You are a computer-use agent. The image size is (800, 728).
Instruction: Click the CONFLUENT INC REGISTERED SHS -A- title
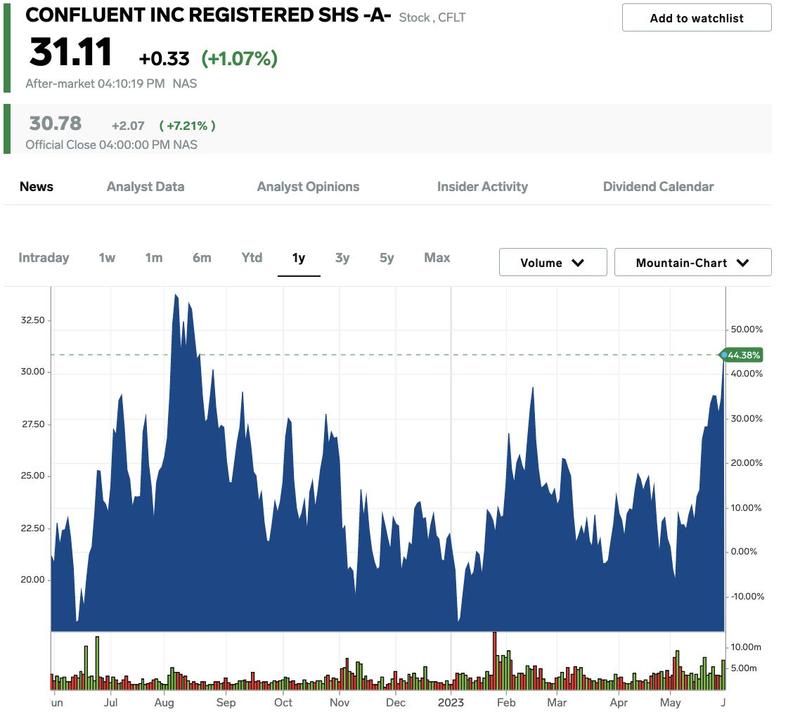point(208,15)
